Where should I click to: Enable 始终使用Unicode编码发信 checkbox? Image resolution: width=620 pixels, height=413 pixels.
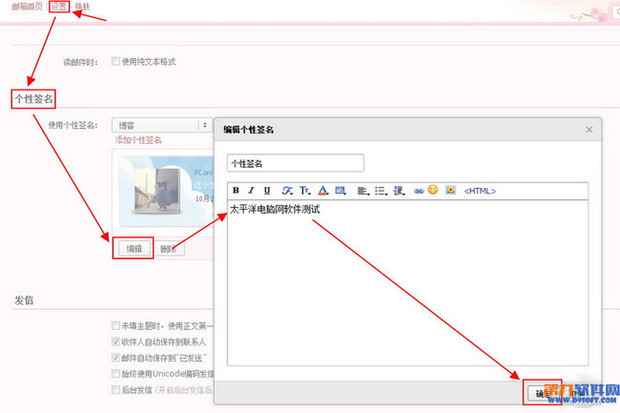[x=115, y=373]
